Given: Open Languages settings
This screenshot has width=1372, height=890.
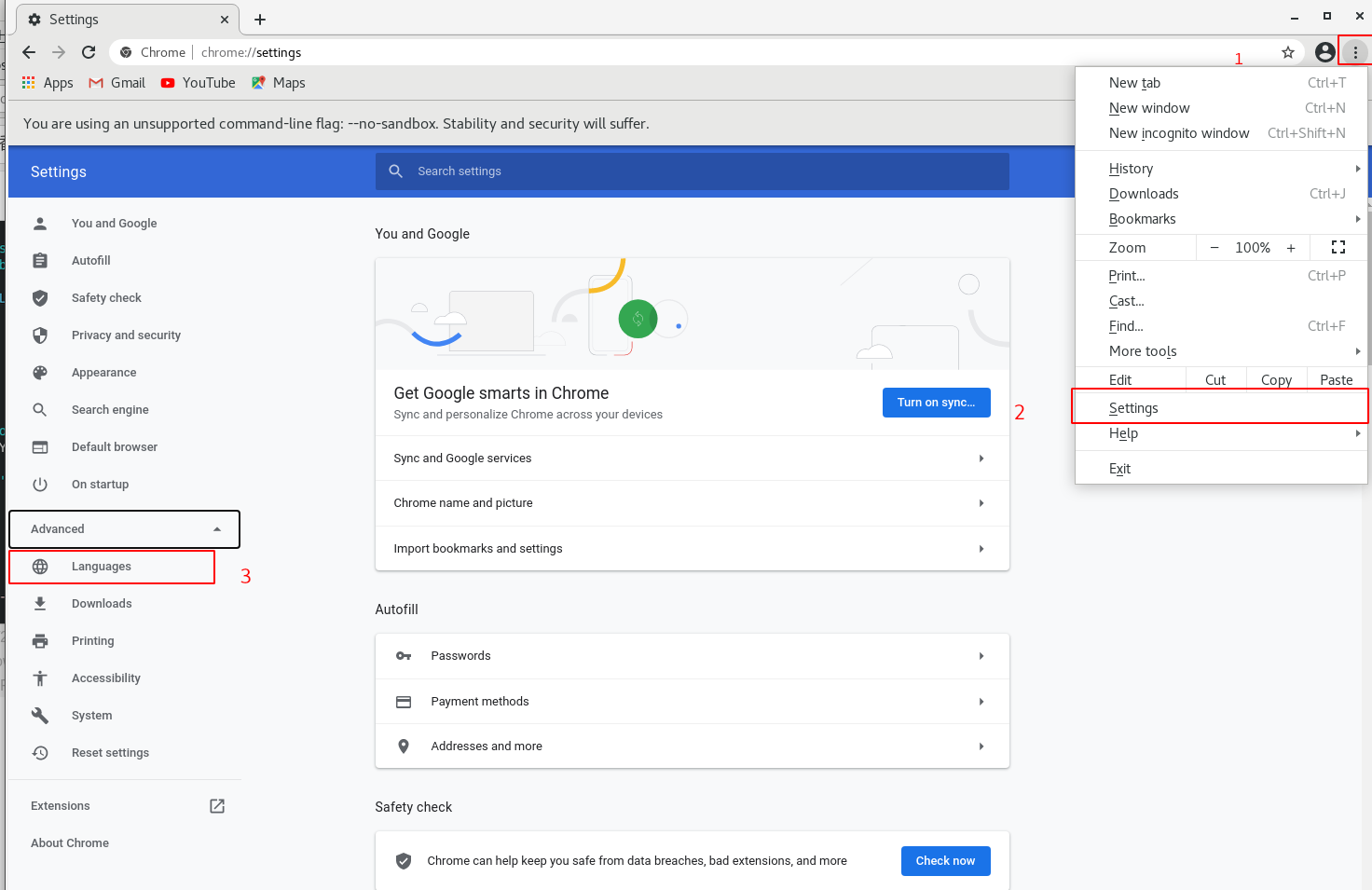Looking at the screenshot, I should click(101, 567).
